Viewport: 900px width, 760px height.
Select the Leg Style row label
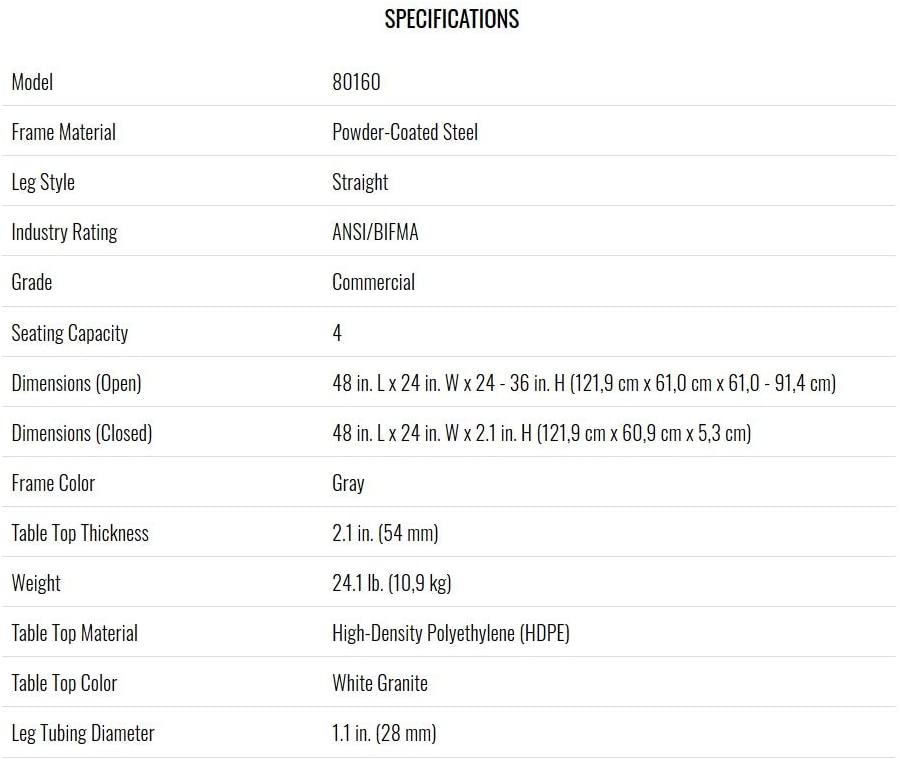coord(43,183)
